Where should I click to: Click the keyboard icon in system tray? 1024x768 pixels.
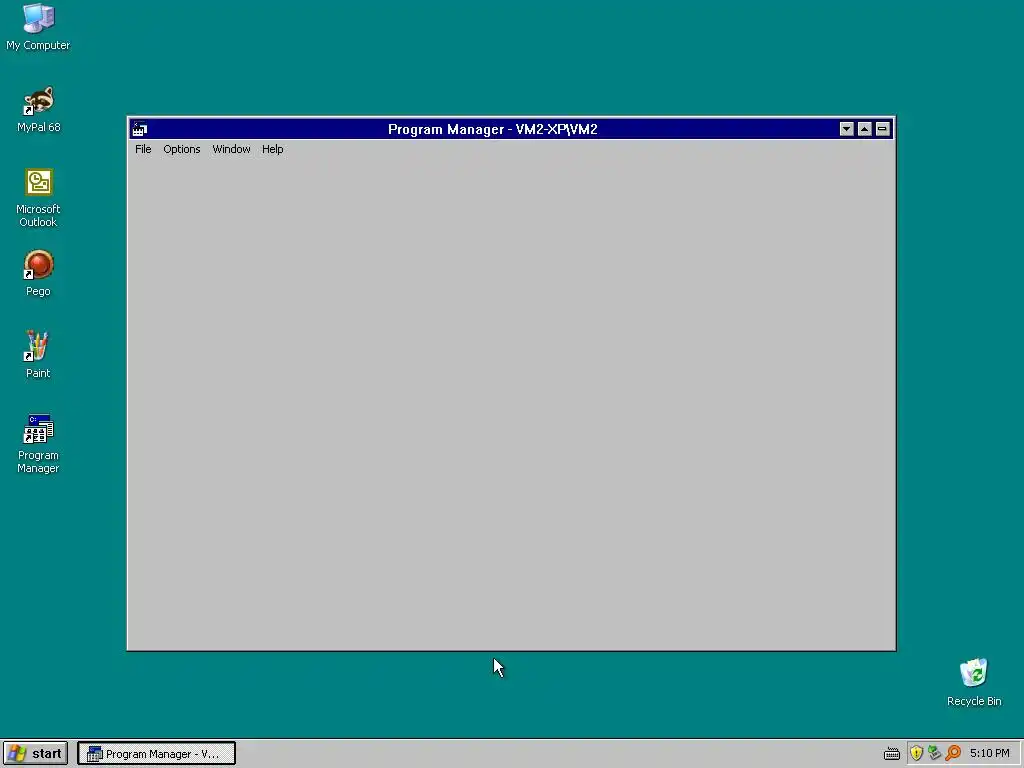(891, 754)
